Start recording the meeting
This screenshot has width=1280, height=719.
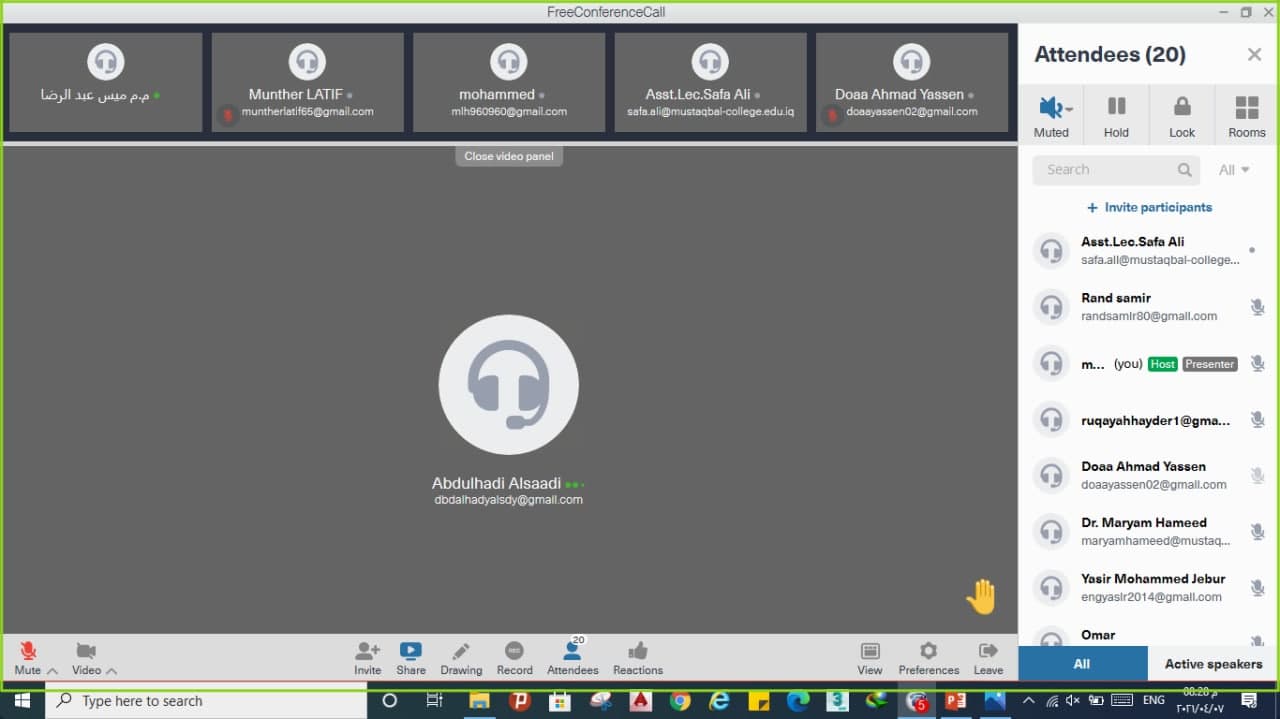514,655
